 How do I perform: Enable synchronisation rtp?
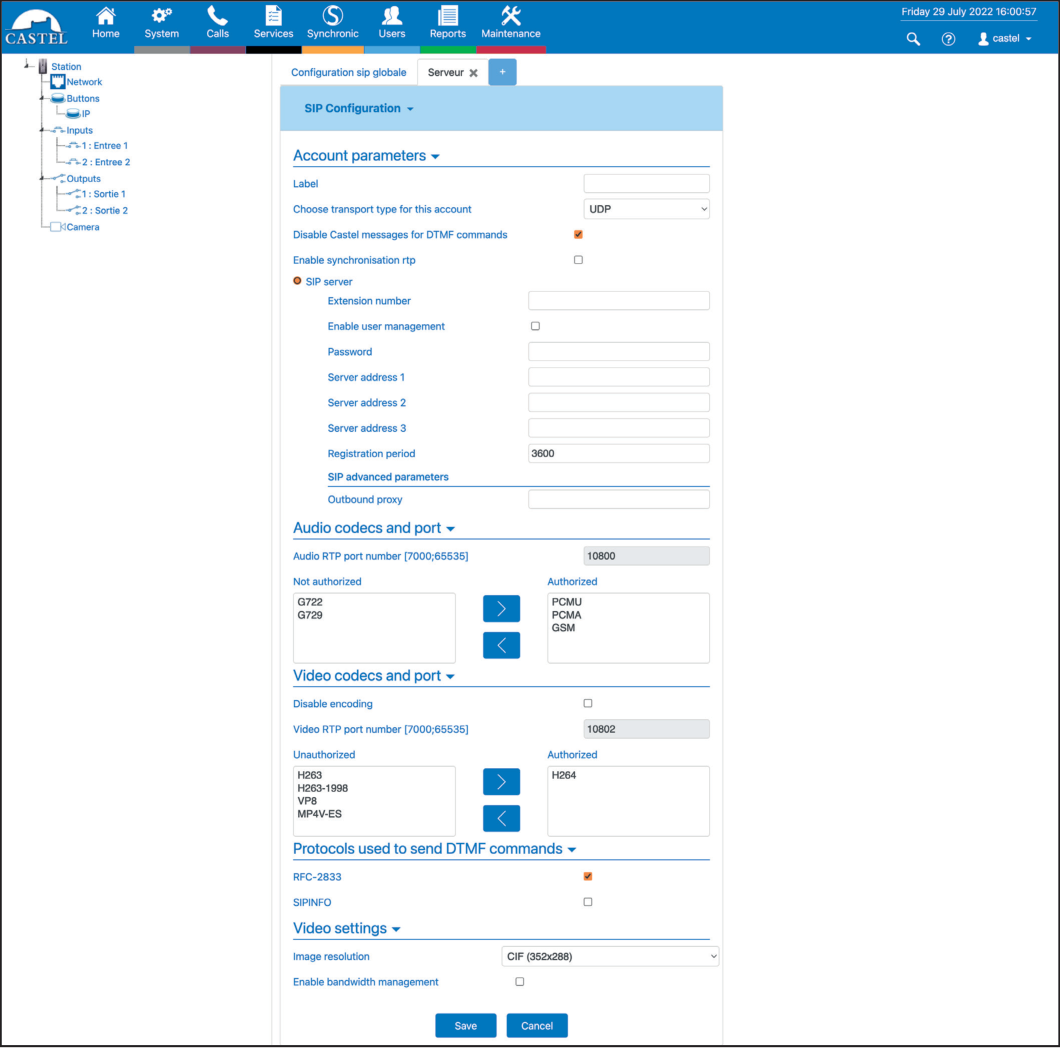(578, 259)
